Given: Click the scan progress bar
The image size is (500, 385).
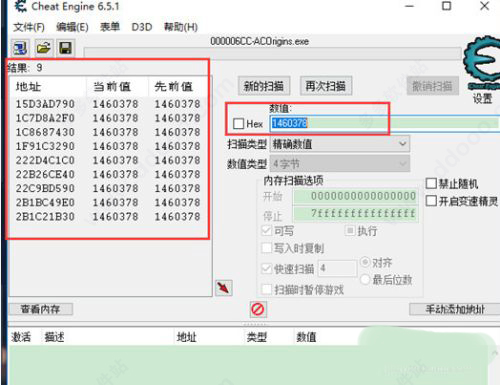Looking at the screenshot, I should 273,53.
